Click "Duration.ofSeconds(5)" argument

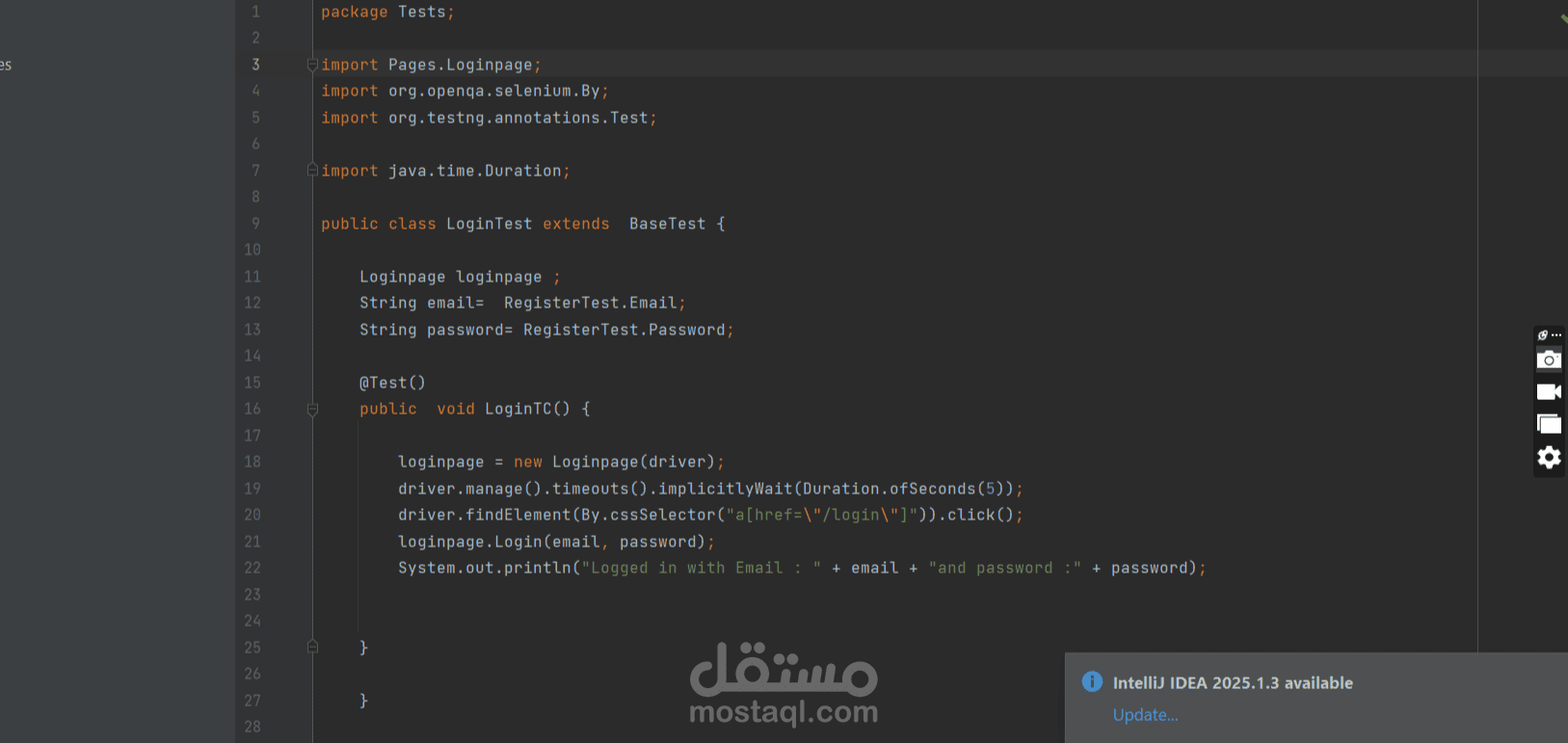(x=904, y=489)
